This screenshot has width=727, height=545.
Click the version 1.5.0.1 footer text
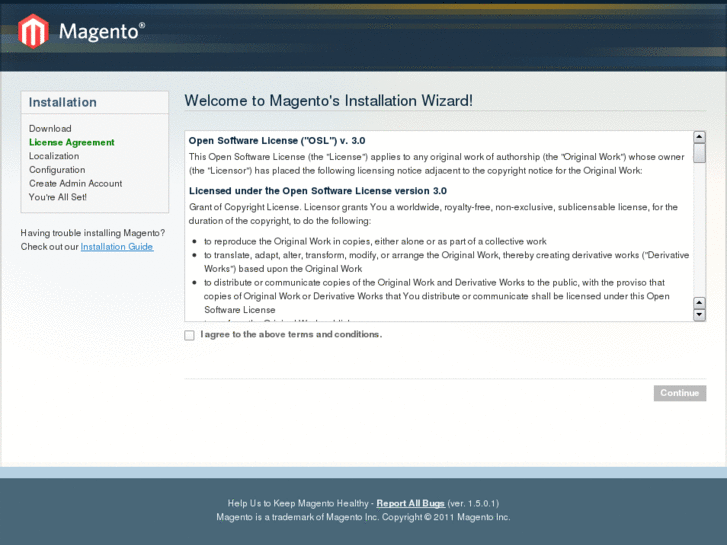(473, 503)
